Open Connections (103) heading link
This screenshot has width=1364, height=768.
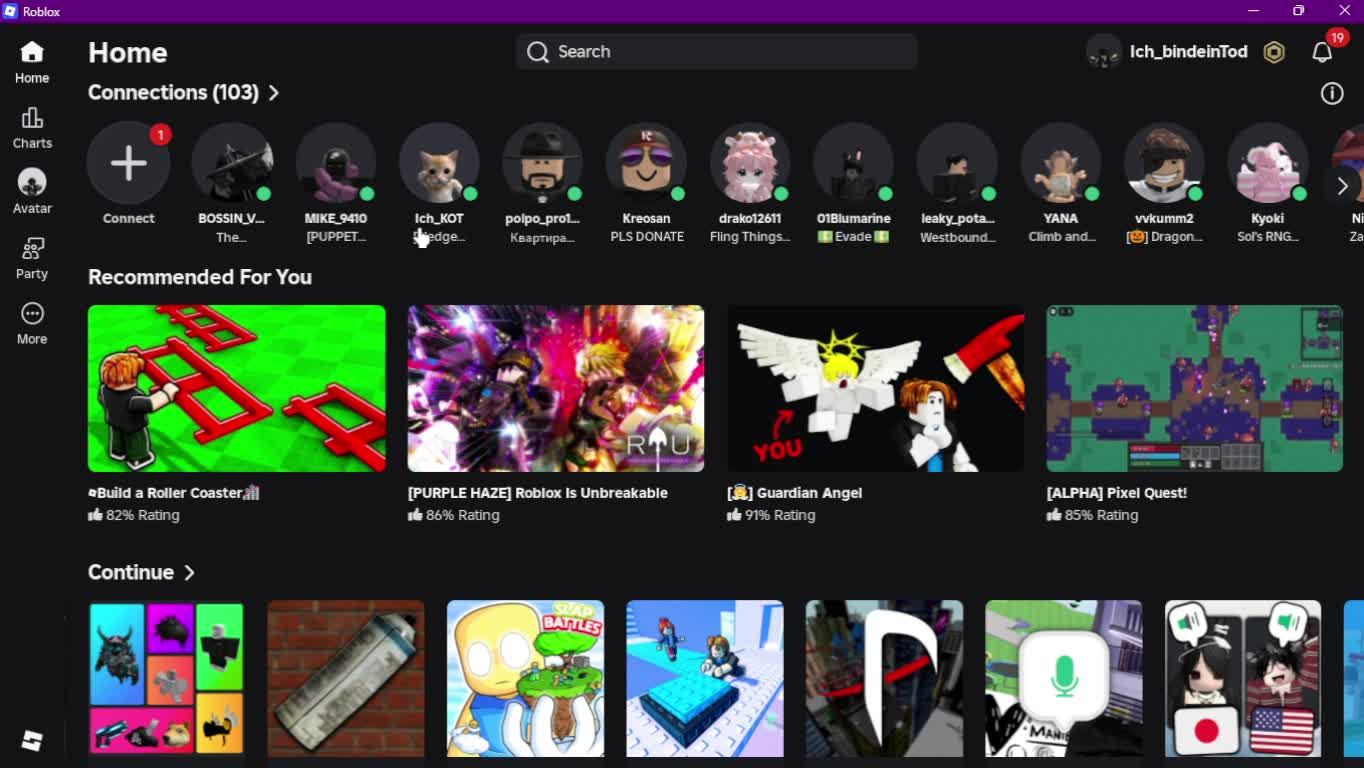173,92
